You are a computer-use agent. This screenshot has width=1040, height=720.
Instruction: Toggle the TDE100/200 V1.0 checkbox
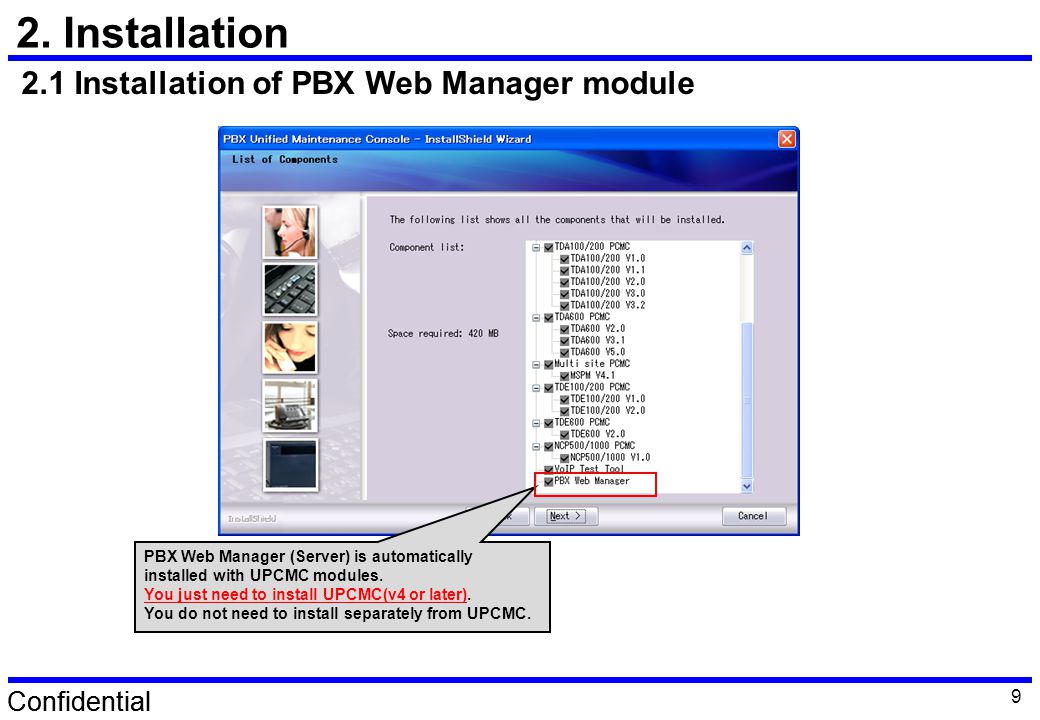(x=564, y=400)
